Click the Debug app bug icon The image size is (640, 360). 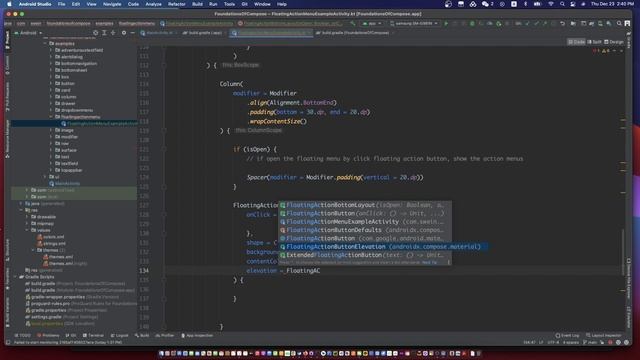[472, 24]
